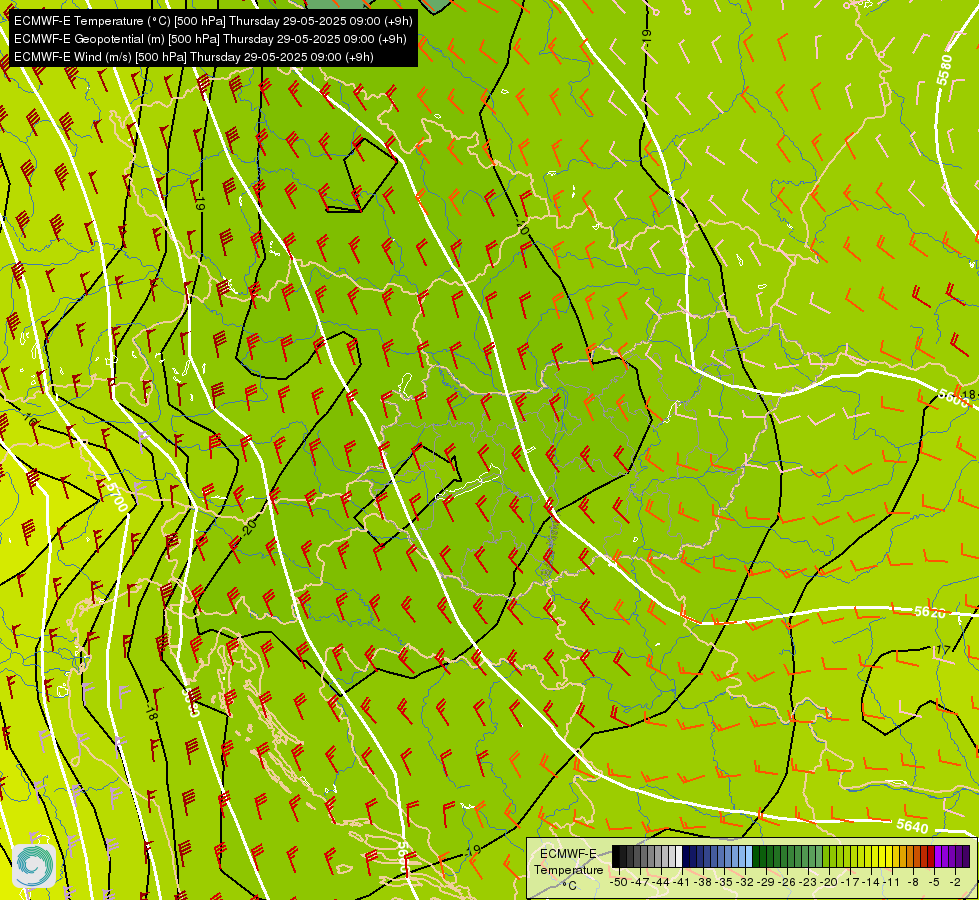The height and width of the screenshot is (900, 979).
Task: Click the -23 value on the temperature scale
Action: [807, 883]
